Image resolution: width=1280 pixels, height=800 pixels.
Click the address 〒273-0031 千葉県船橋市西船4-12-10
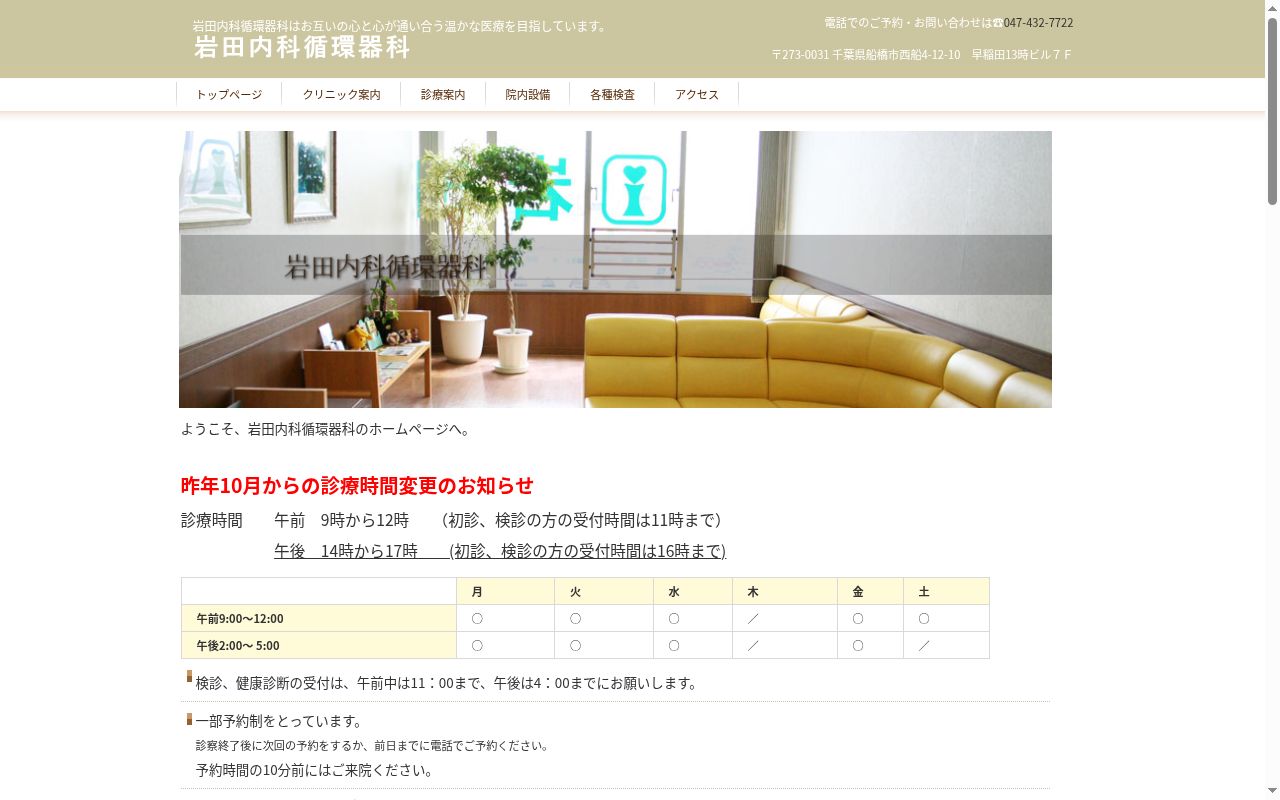(x=866, y=54)
